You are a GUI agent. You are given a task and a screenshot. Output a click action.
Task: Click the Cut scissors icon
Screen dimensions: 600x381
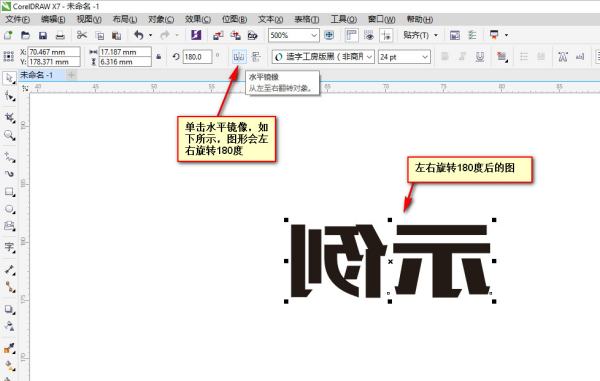pos(82,35)
